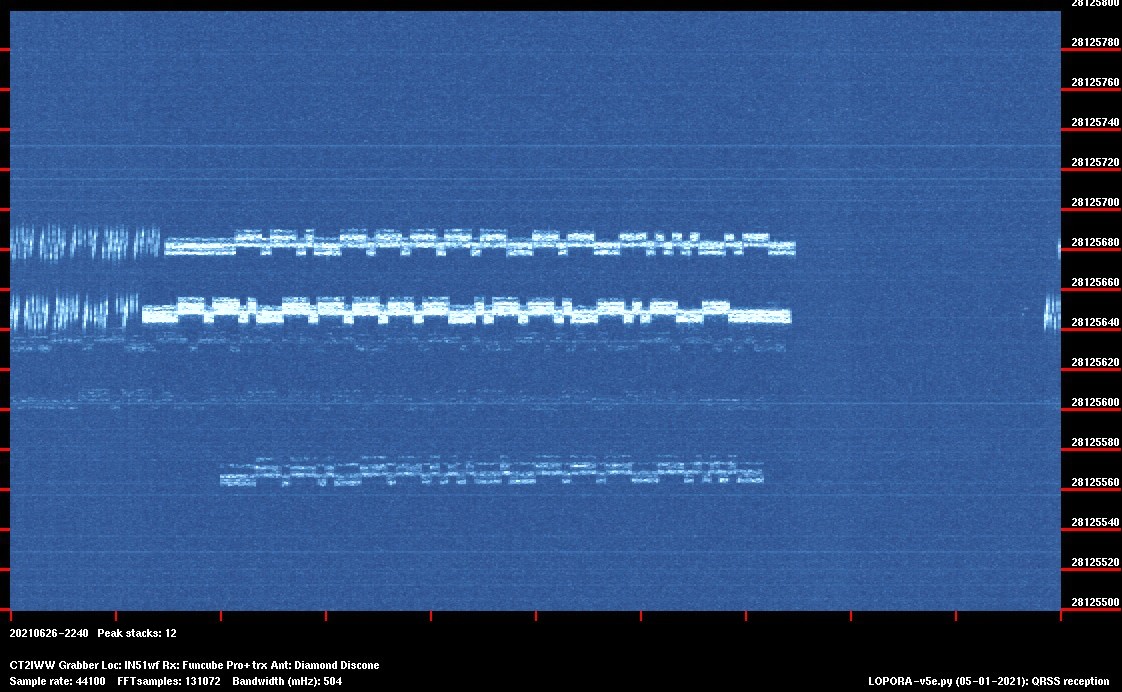Viewport: 1122px width, 692px height.
Task: Click the bright signal trace near 28125645
Action: [x=467, y=311]
